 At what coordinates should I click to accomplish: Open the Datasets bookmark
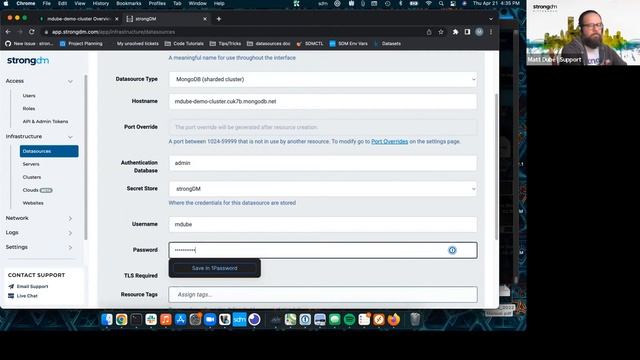(x=387, y=44)
